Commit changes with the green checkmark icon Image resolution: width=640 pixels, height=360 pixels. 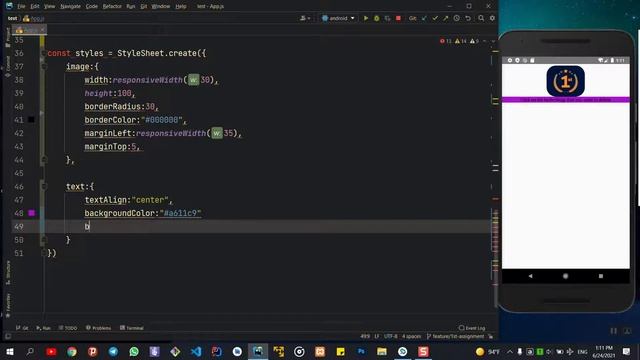(435, 18)
